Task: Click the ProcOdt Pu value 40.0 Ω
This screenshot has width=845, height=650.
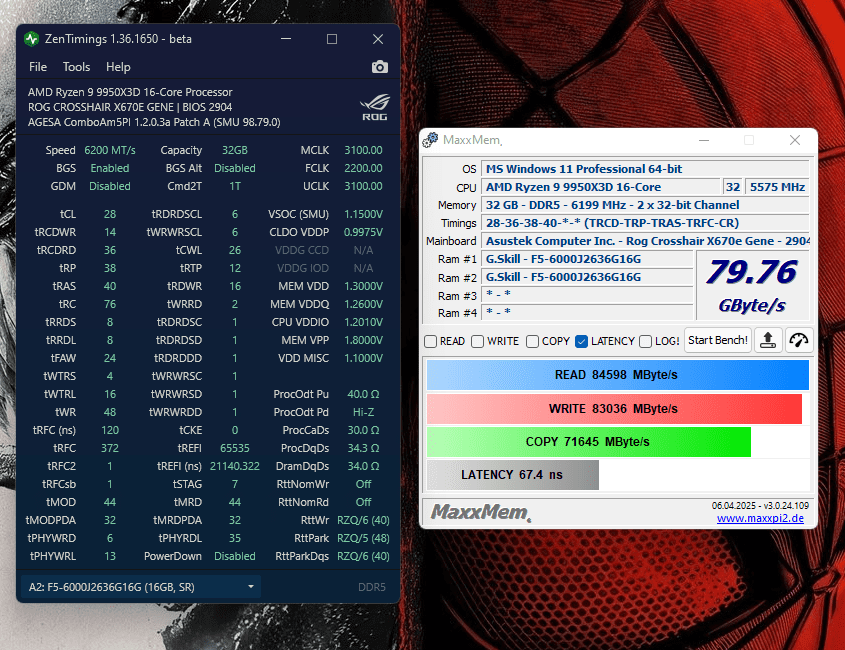Action: click(x=363, y=394)
